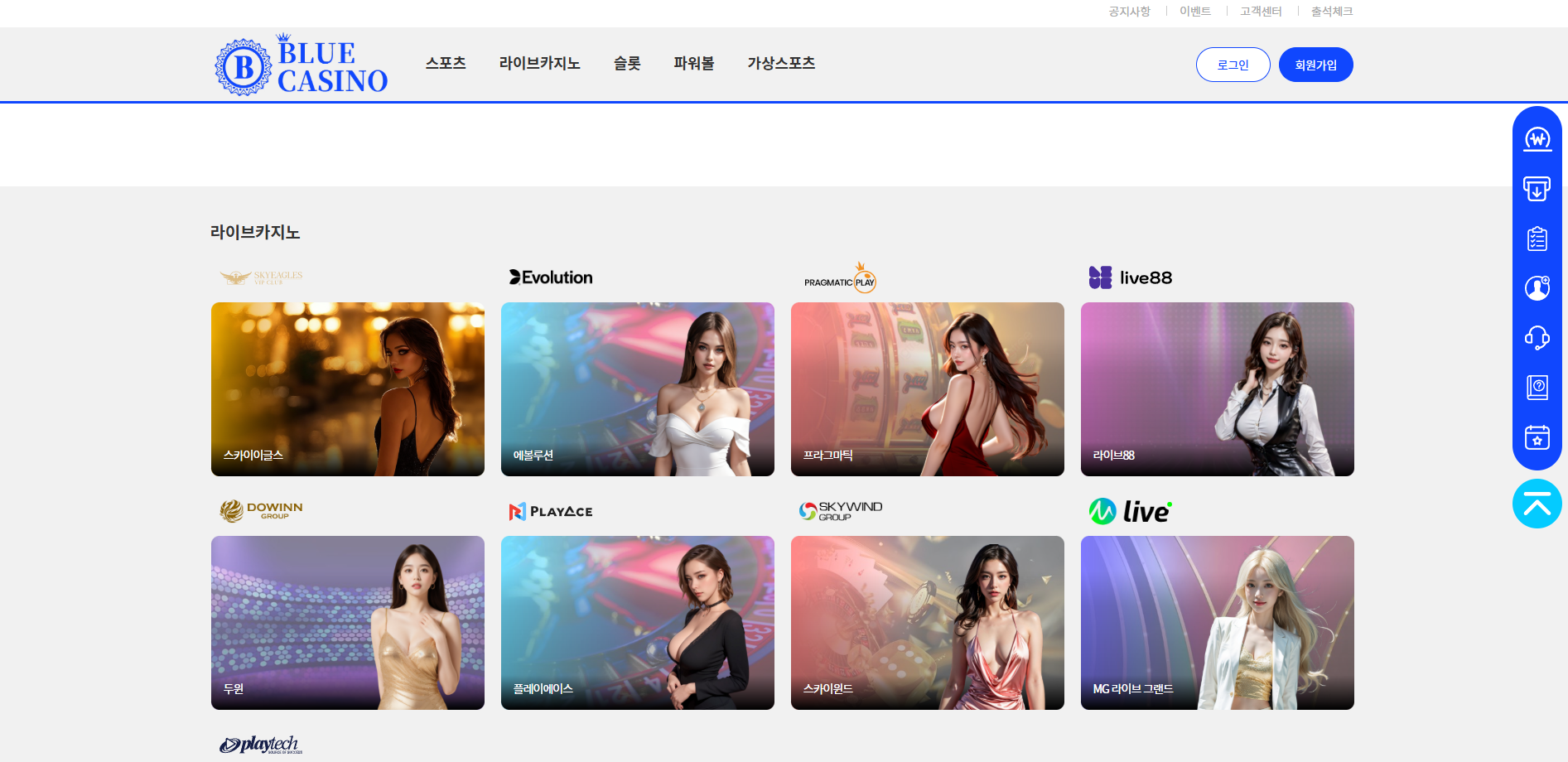The width and height of the screenshot is (1568, 762).
Task: Open the 에볼루션 live casino thumbnail
Action: click(x=637, y=388)
